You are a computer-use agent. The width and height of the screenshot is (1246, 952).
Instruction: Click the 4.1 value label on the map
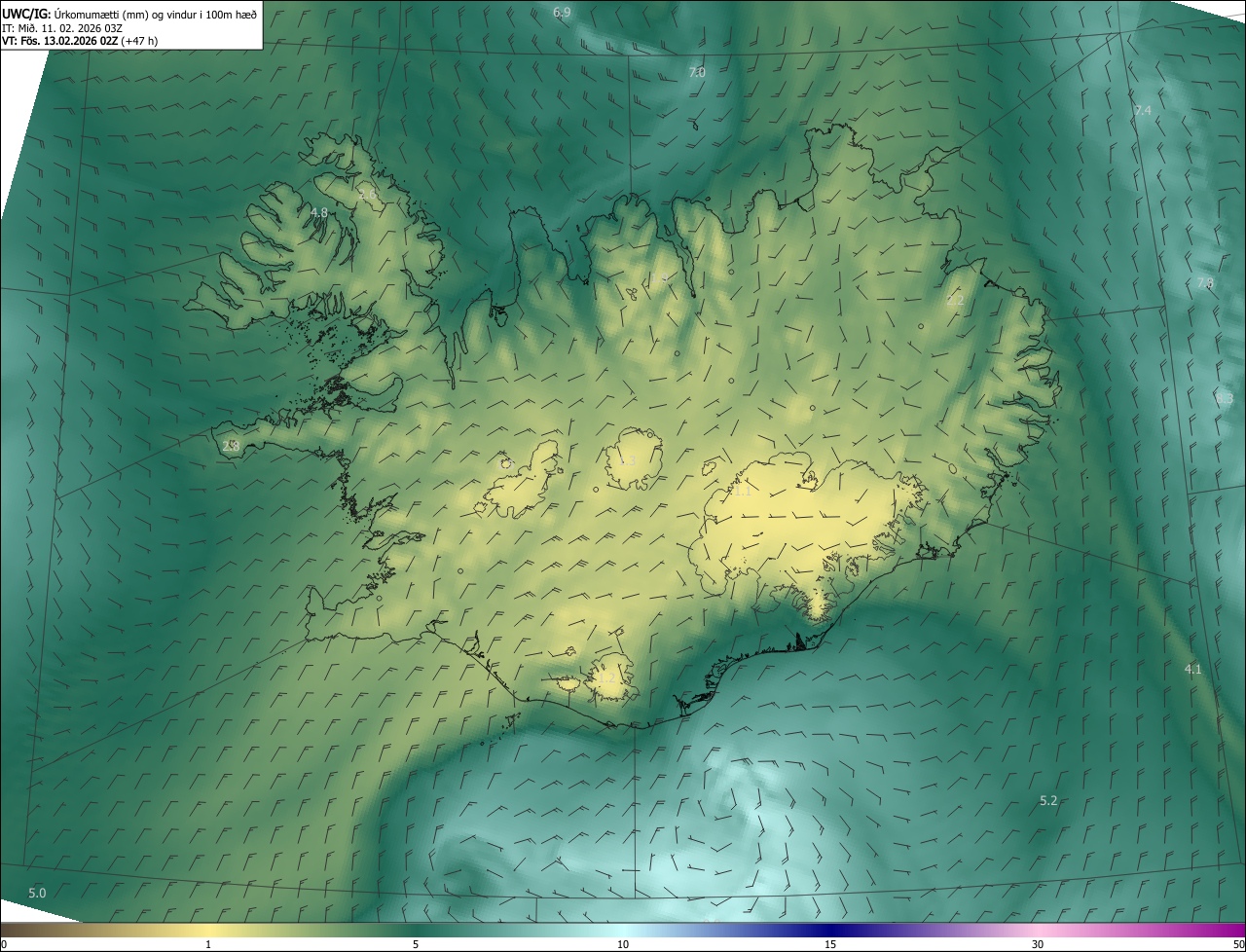pyautogui.click(x=1192, y=669)
